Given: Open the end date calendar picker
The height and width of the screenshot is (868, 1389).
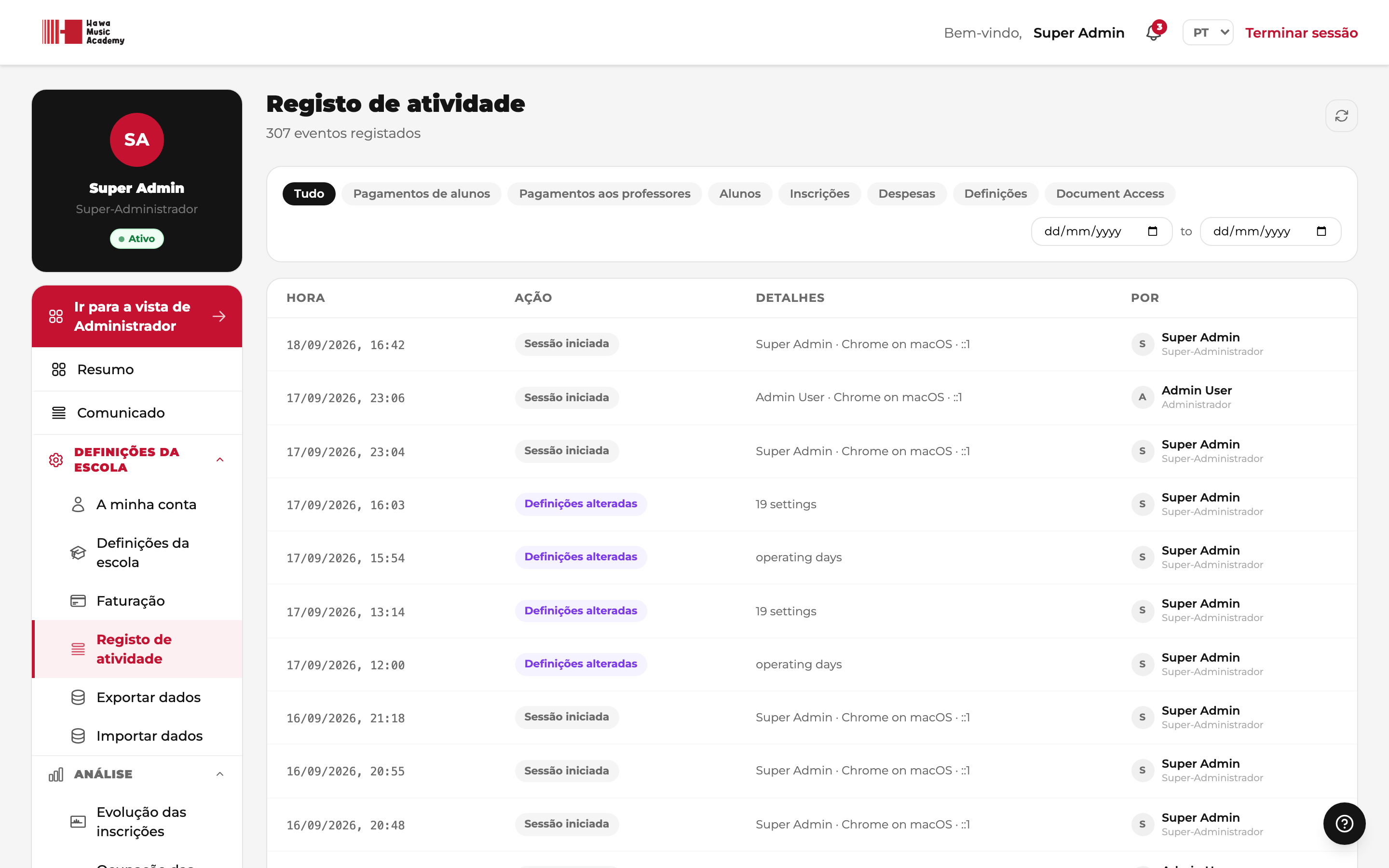Looking at the screenshot, I should [x=1321, y=231].
